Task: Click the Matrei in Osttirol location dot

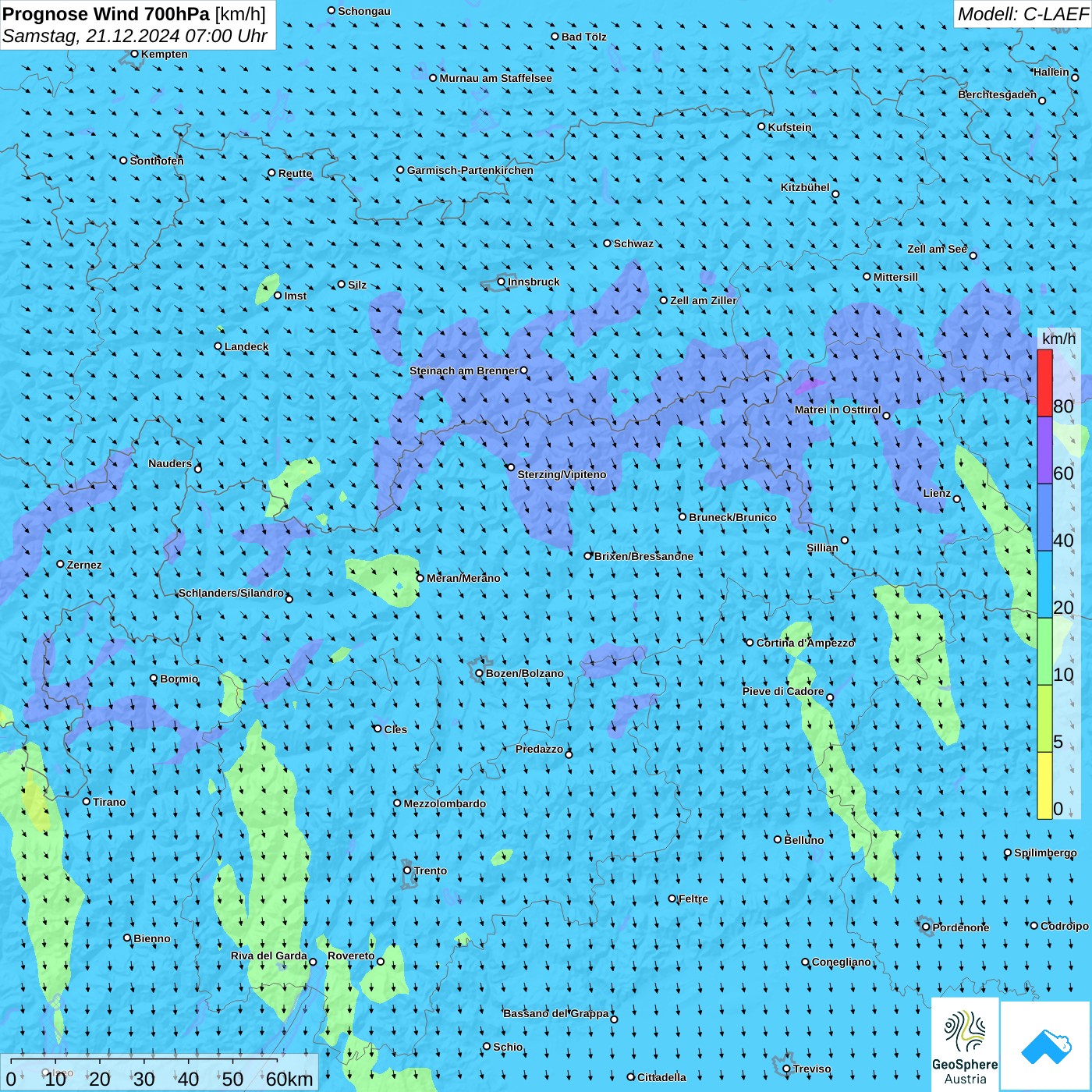Action: pos(886,416)
